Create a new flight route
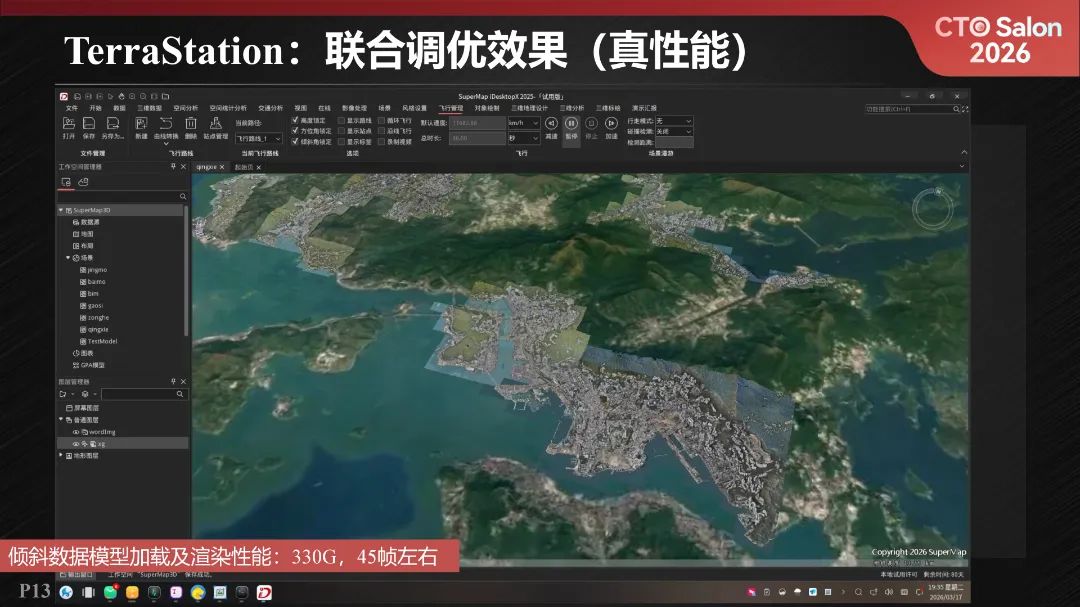 pos(140,123)
